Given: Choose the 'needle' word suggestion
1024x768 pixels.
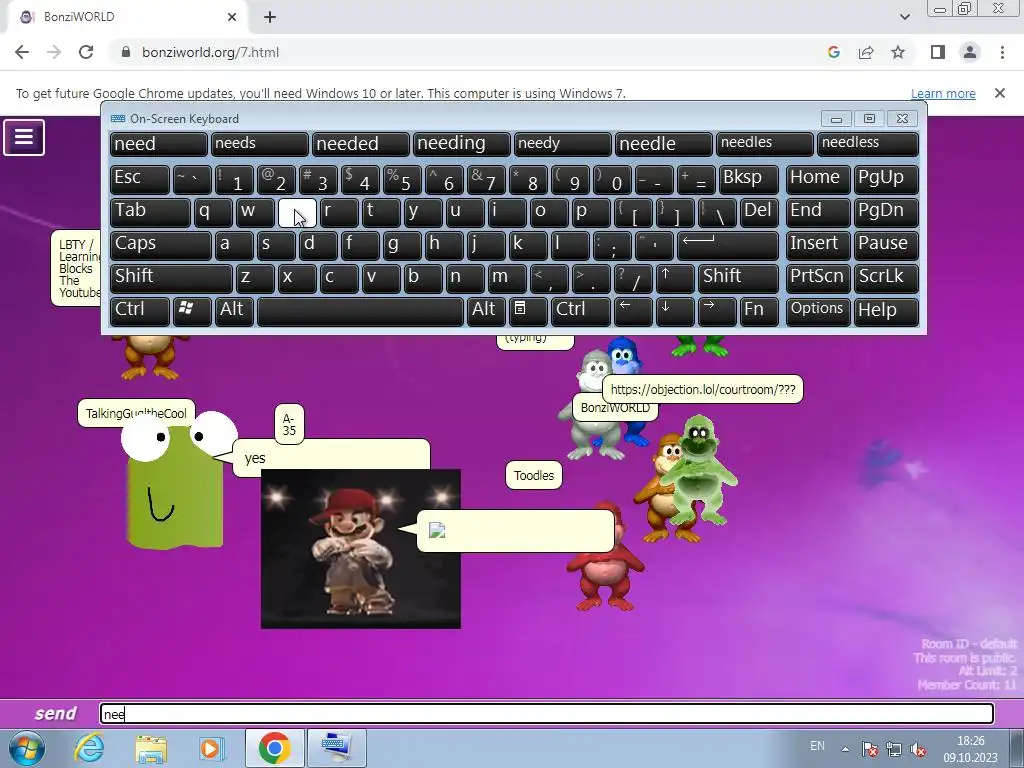Looking at the screenshot, I should coord(664,144).
